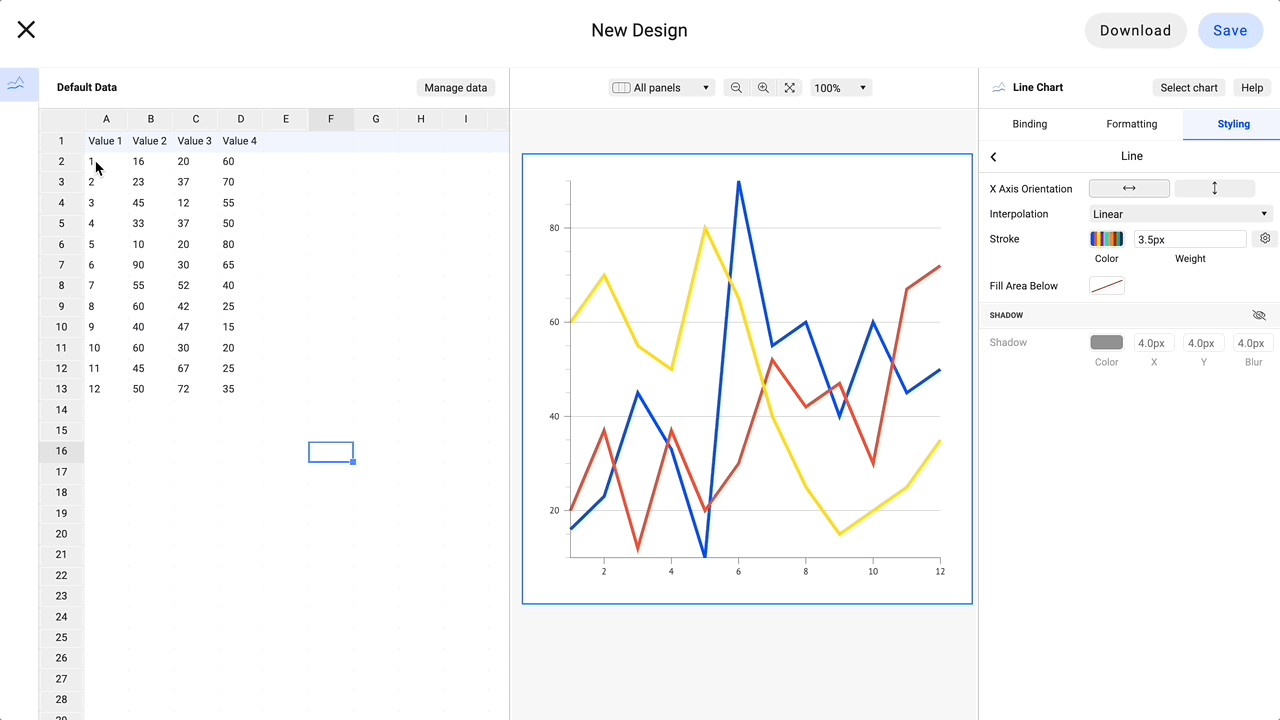Zoom in using the magnifier plus icon
Screen dimensions: 1280x720
click(763, 87)
